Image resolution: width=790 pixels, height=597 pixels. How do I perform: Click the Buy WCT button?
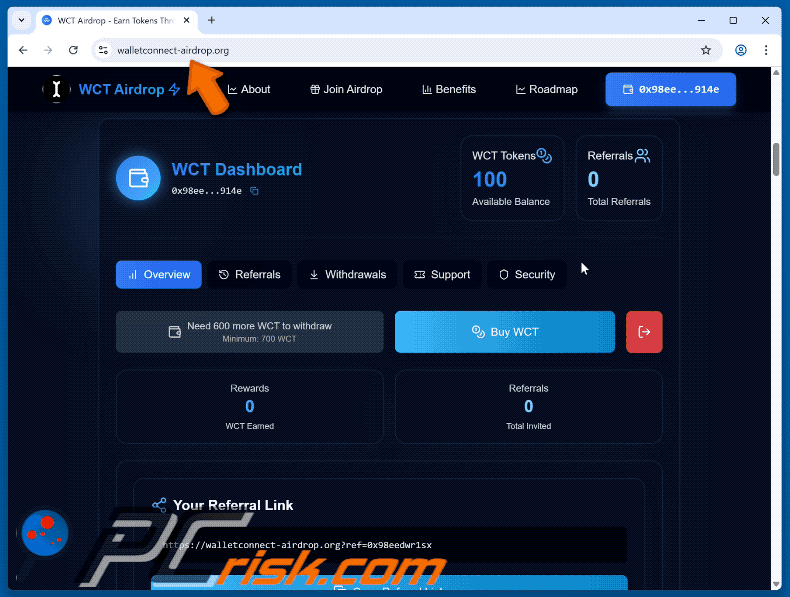click(x=505, y=332)
